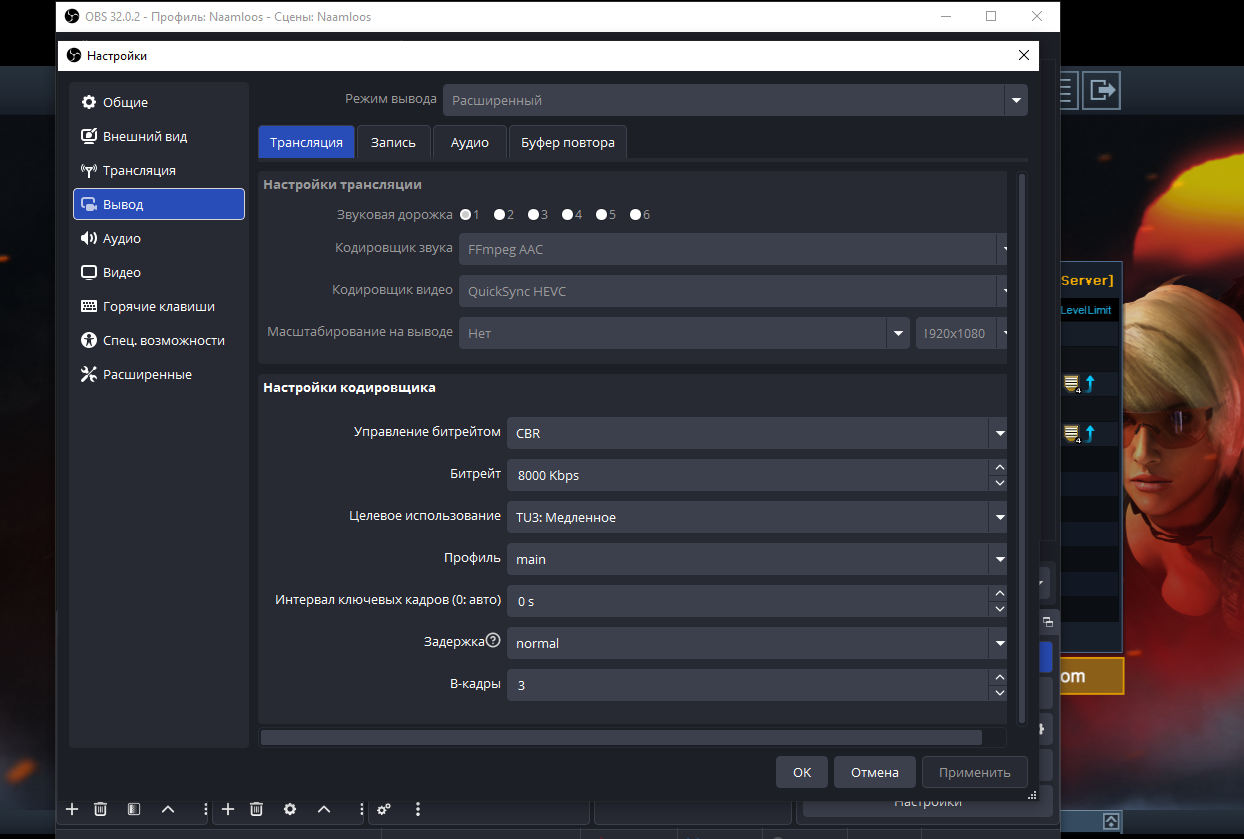This screenshot has height=839, width=1244.
Task: Open the Кодировщик звука FFmpeg AAC dropdown
Action: point(732,249)
